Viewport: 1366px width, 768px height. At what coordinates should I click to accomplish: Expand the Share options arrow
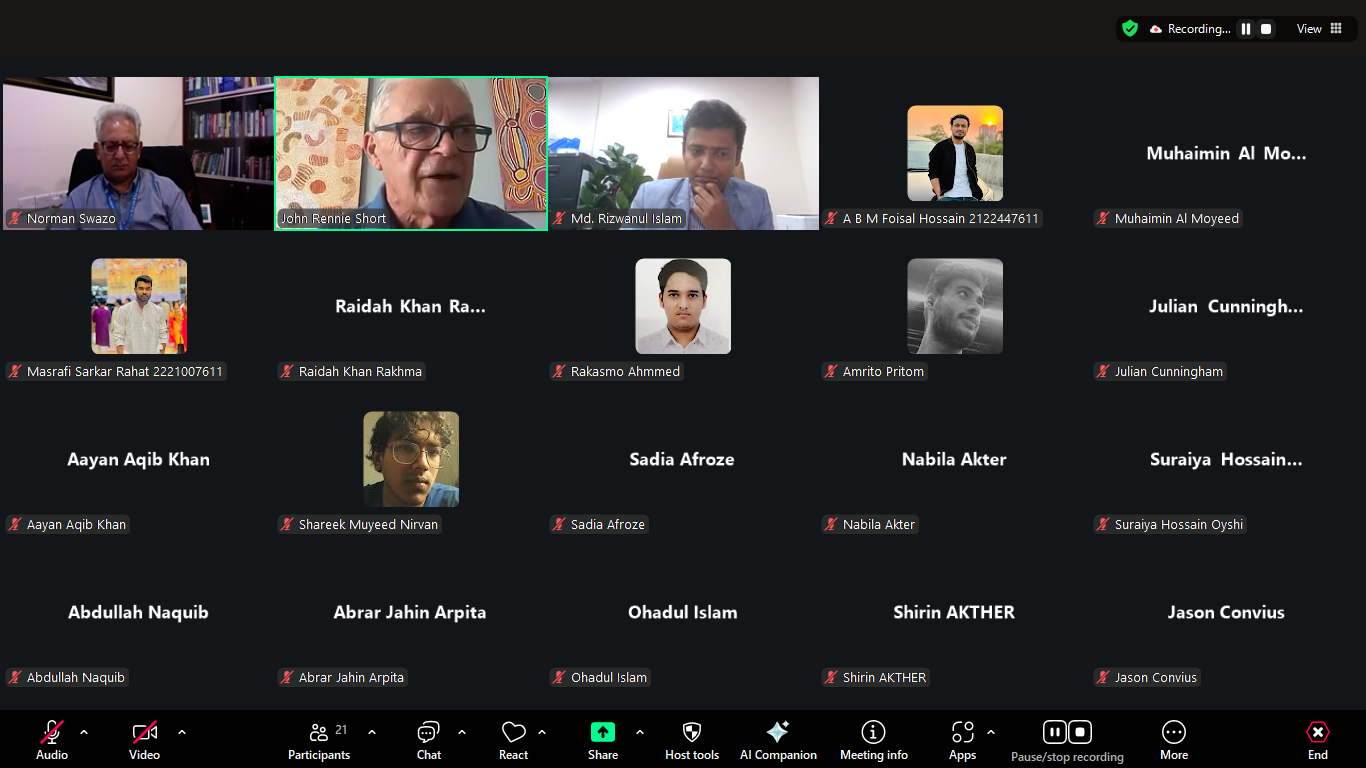640,732
